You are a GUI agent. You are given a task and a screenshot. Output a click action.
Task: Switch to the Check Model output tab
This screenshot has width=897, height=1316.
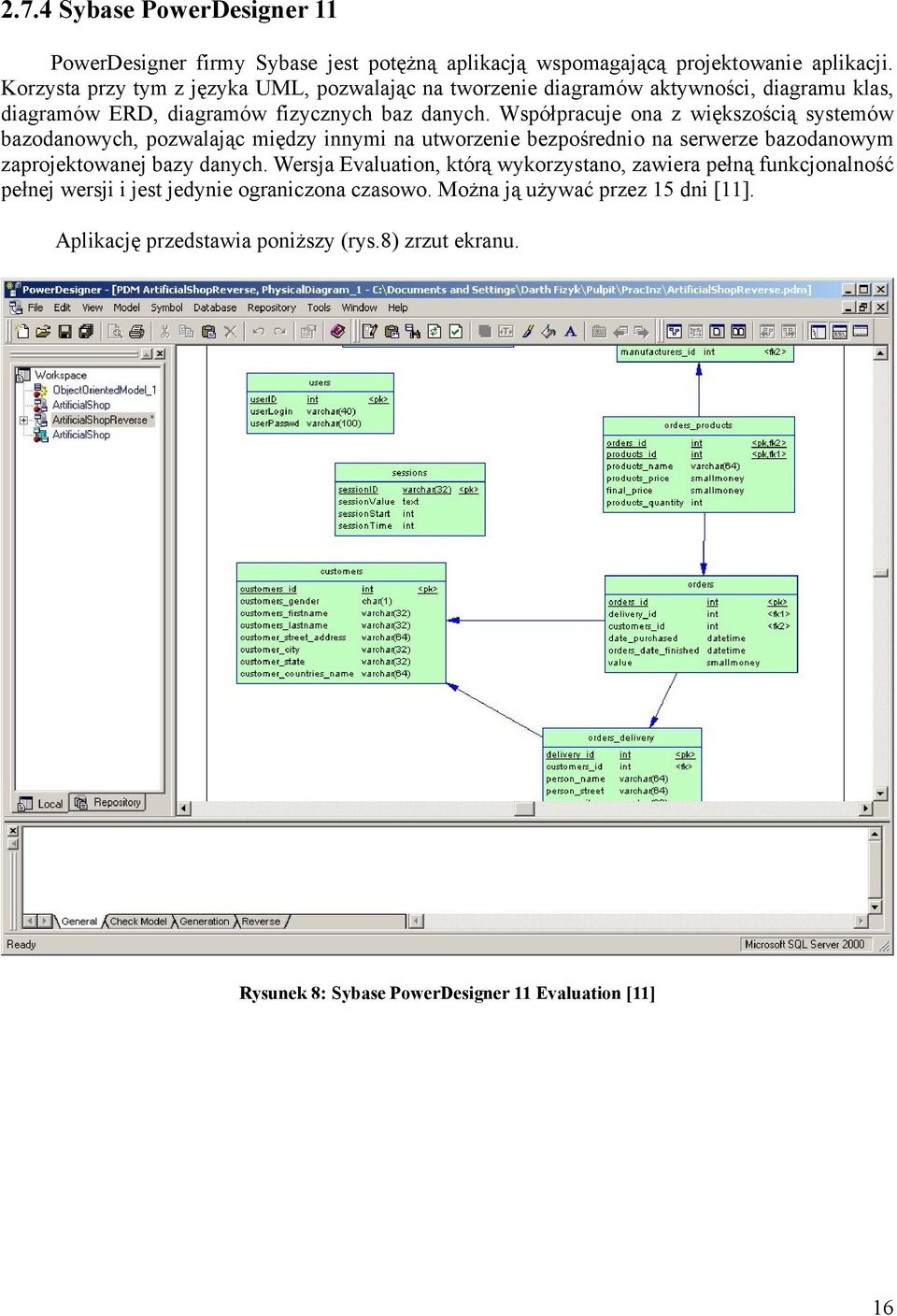click(138, 922)
